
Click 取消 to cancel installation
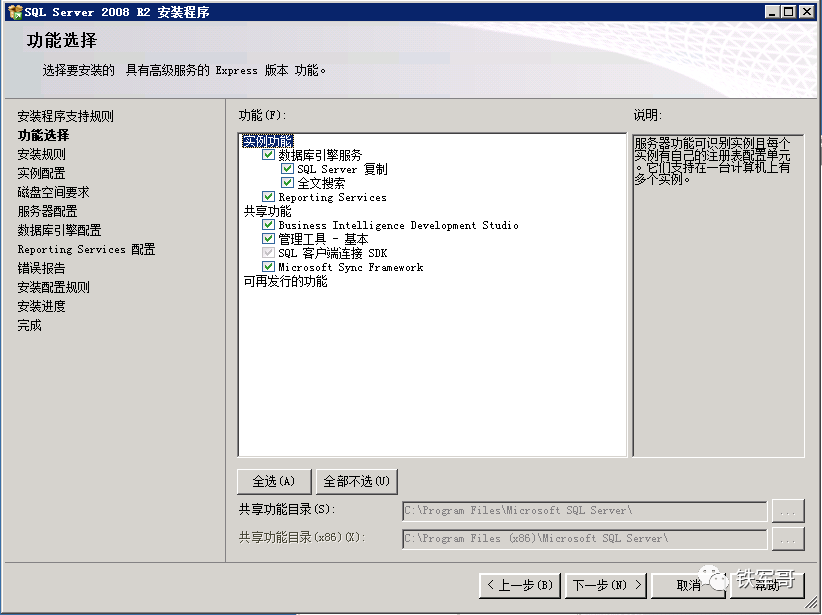(x=687, y=585)
